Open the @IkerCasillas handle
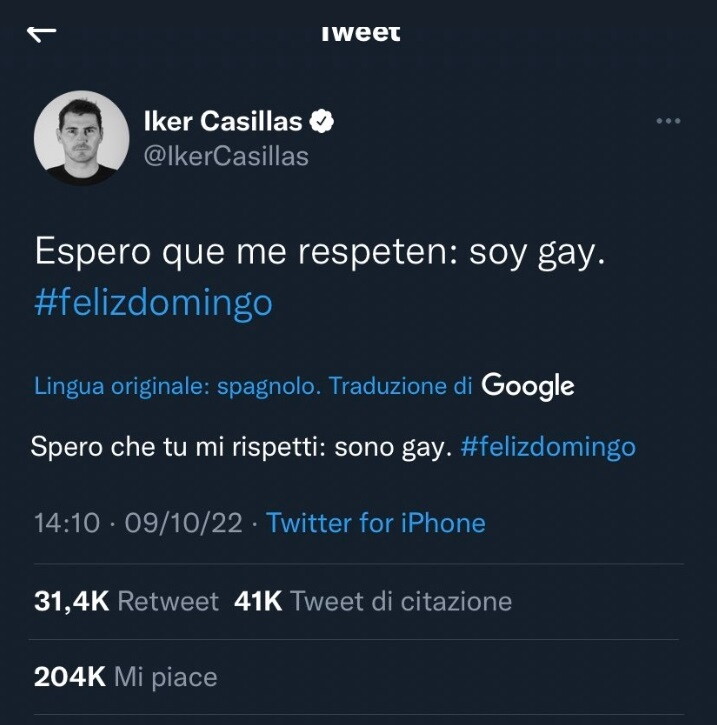Viewport: 717px width, 725px height. coord(227,156)
